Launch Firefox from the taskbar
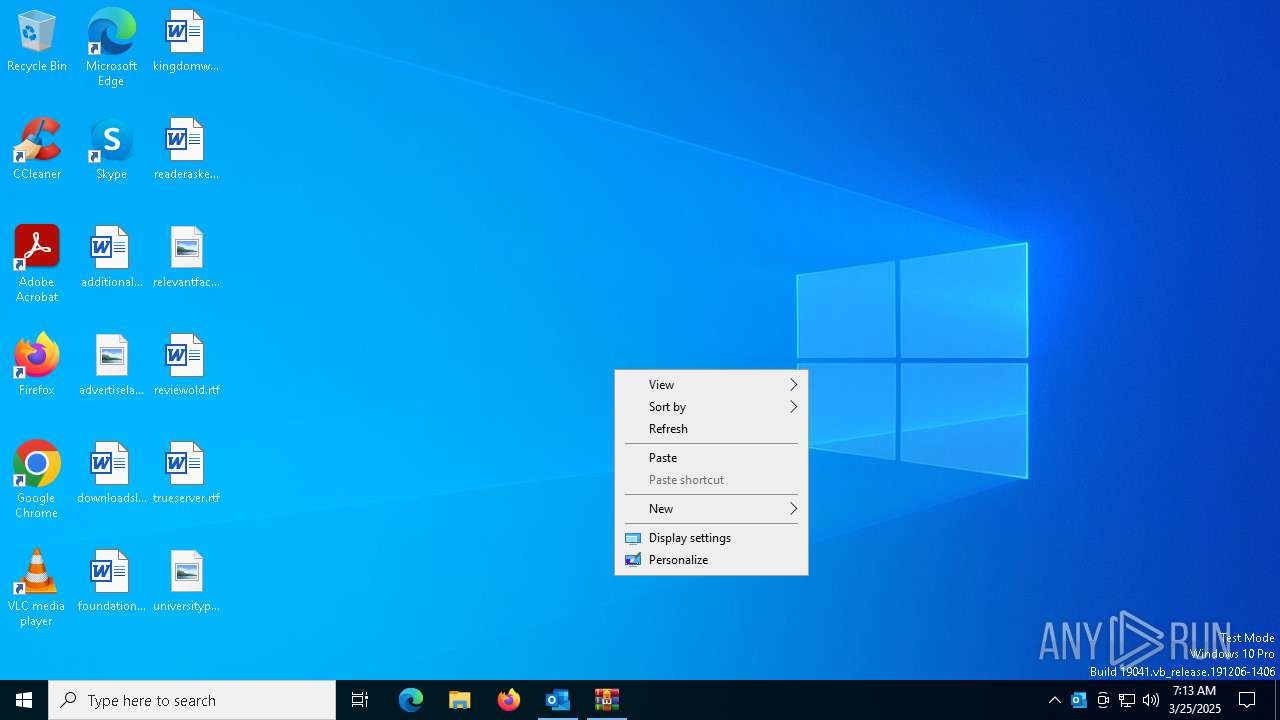Image resolution: width=1280 pixels, height=720 pixels. (509, 700)
